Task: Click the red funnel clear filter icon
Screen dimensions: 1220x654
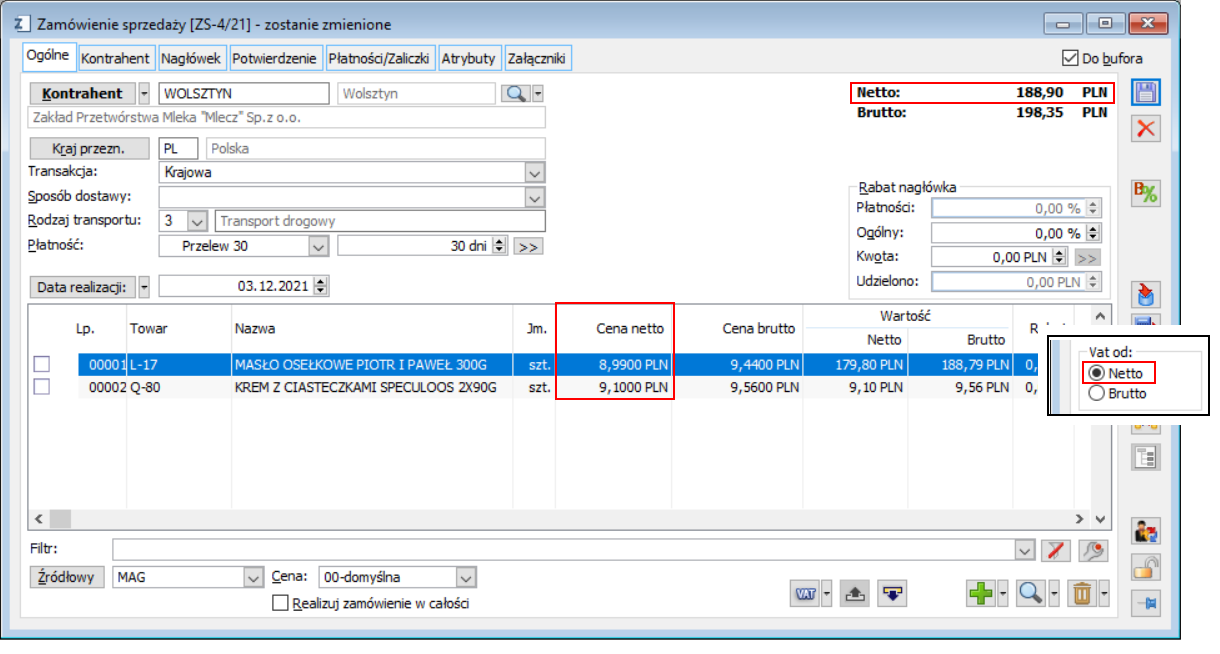Action: click(x=1055, y=549)
